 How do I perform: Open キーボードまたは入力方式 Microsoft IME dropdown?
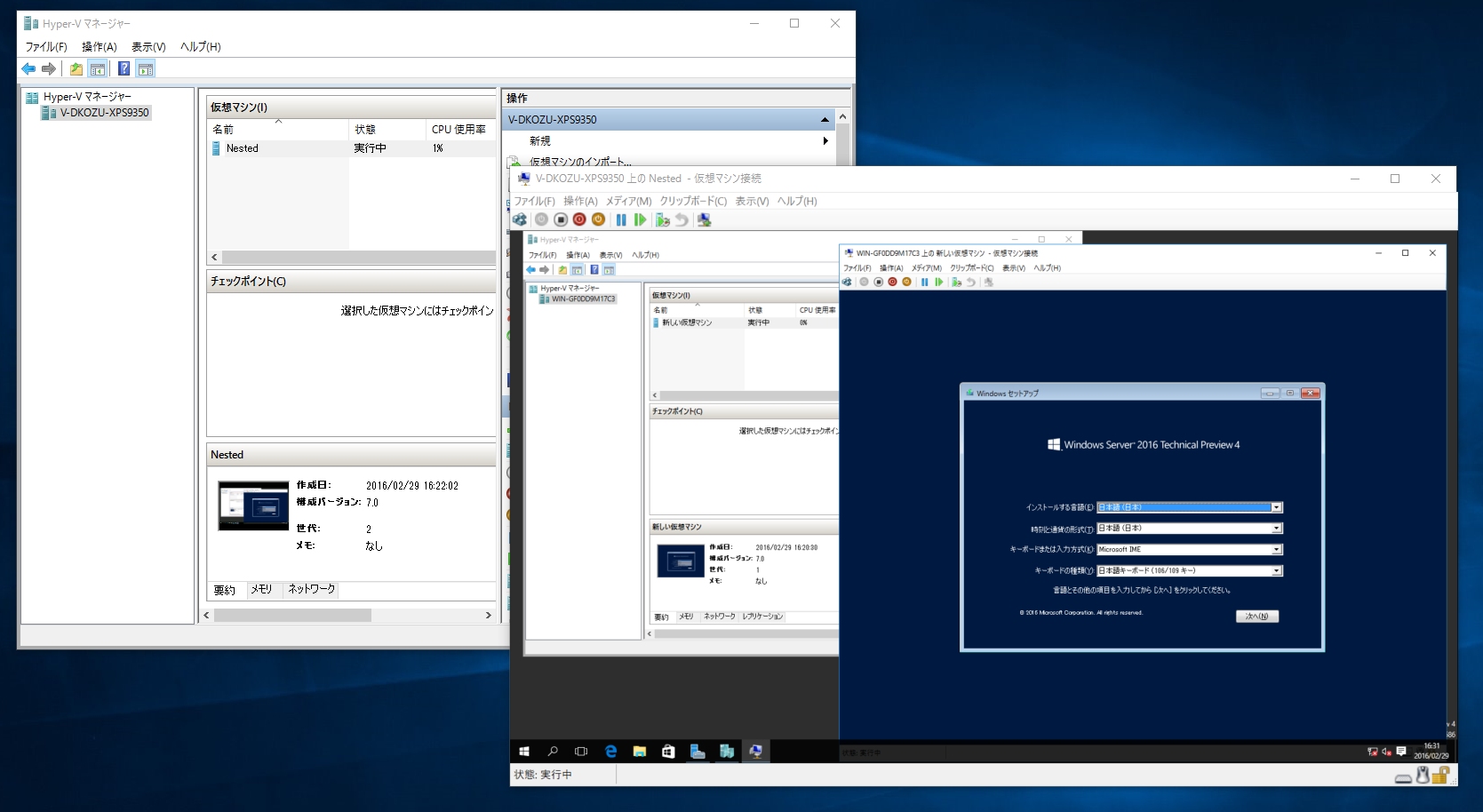(x=1276, y=549)
